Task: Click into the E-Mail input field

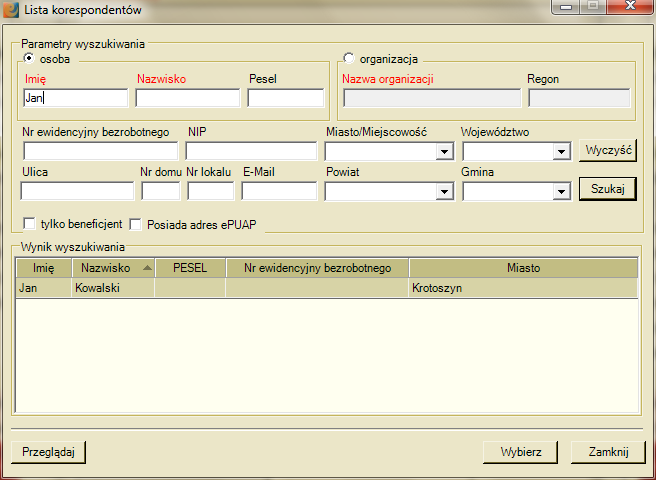Action: click(279, 191)
